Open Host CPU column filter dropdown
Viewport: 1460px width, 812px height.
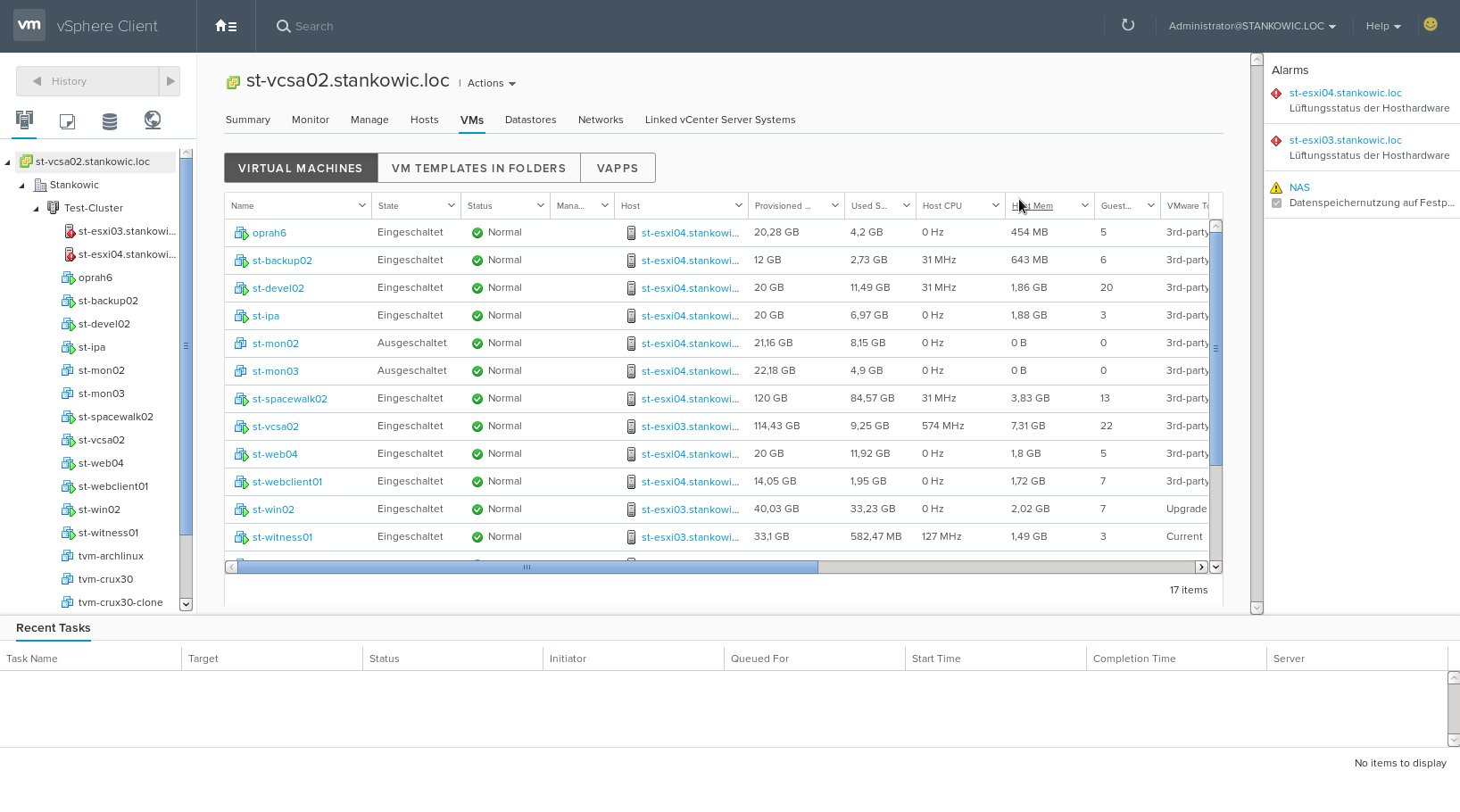[x=995, y=205]
